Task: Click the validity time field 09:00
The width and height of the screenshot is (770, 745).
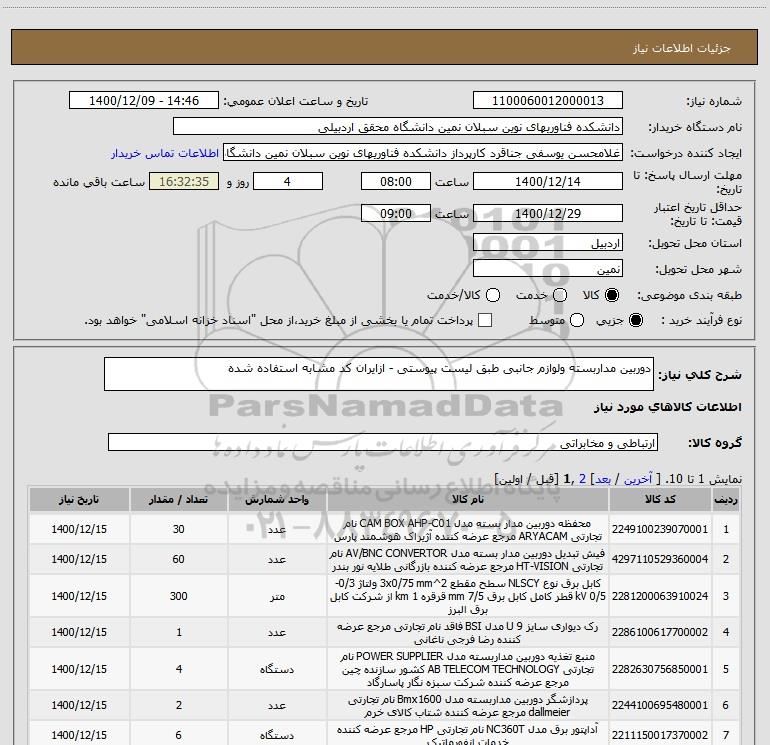Action: point(396,214)
